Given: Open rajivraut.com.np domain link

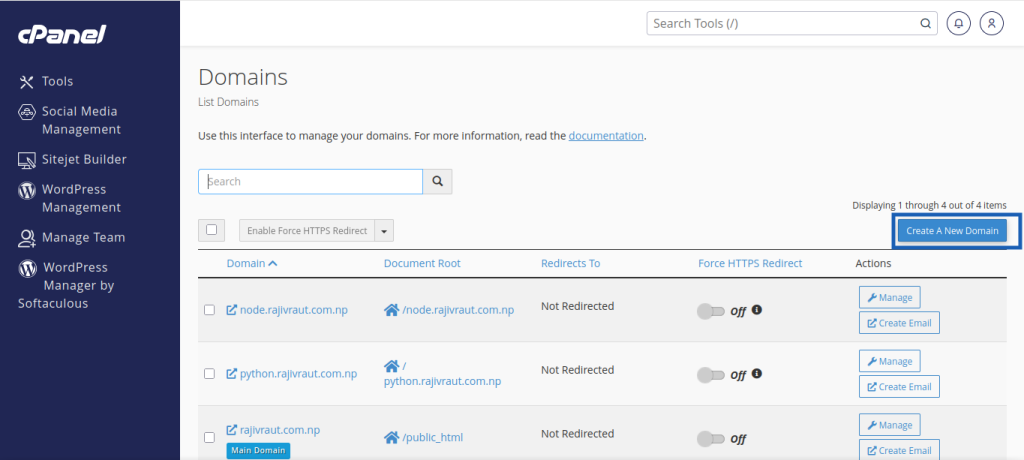Looking at the screenshot, I should (280, 430).
